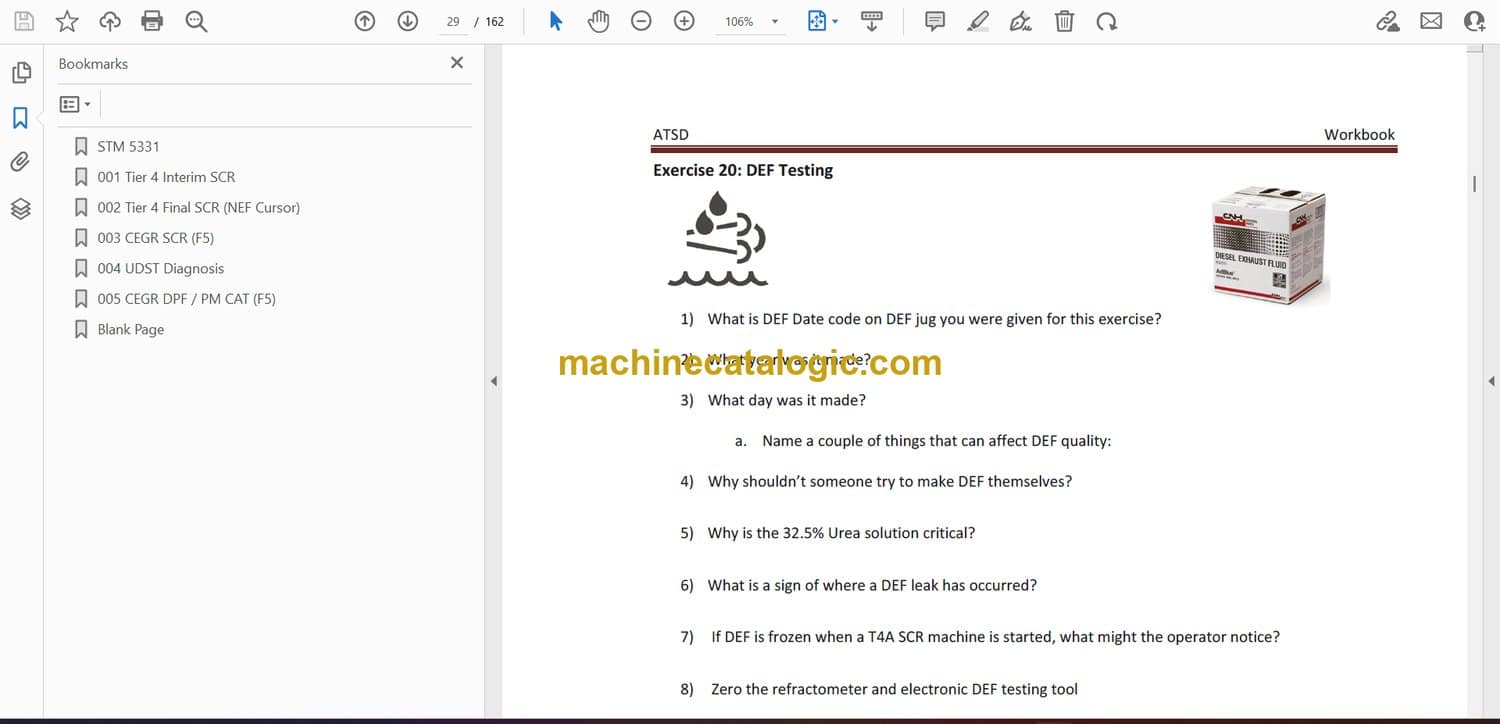
Task: Click the 'Workbook' header text
Action: point(1359,134)
